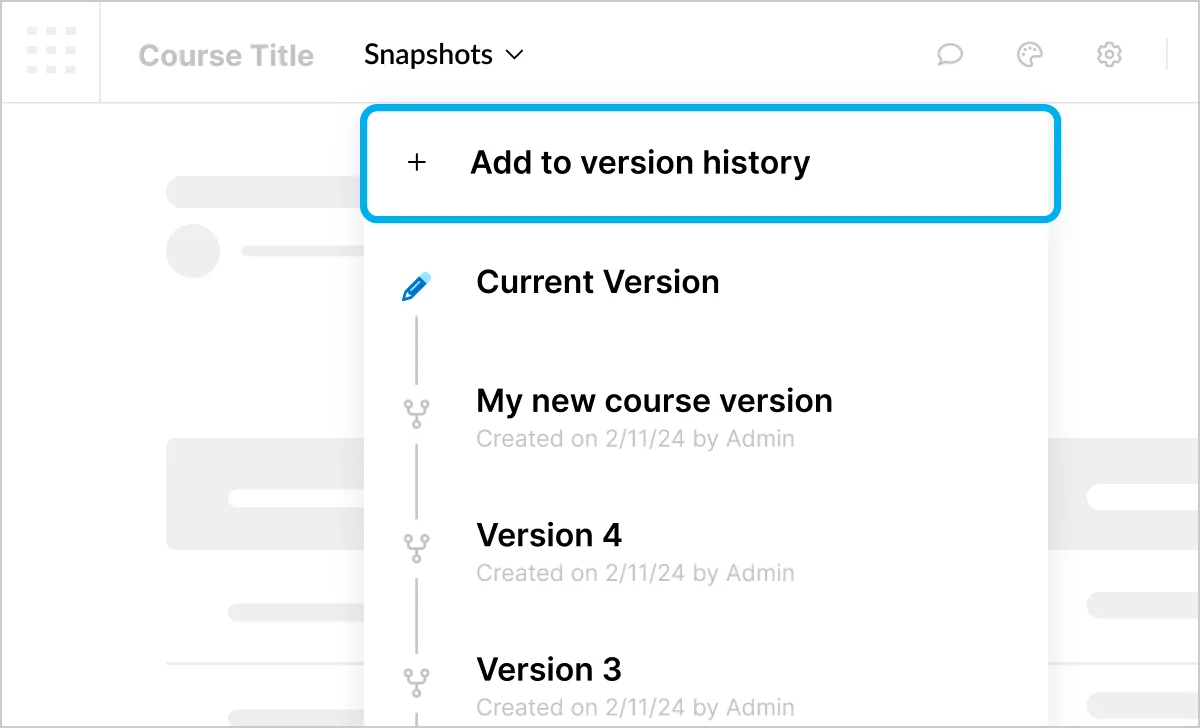The height and width of the screenshot is (728, 1200).
Task: Click the dotted grid app menu icon
Action: click(x=51, y=50)
